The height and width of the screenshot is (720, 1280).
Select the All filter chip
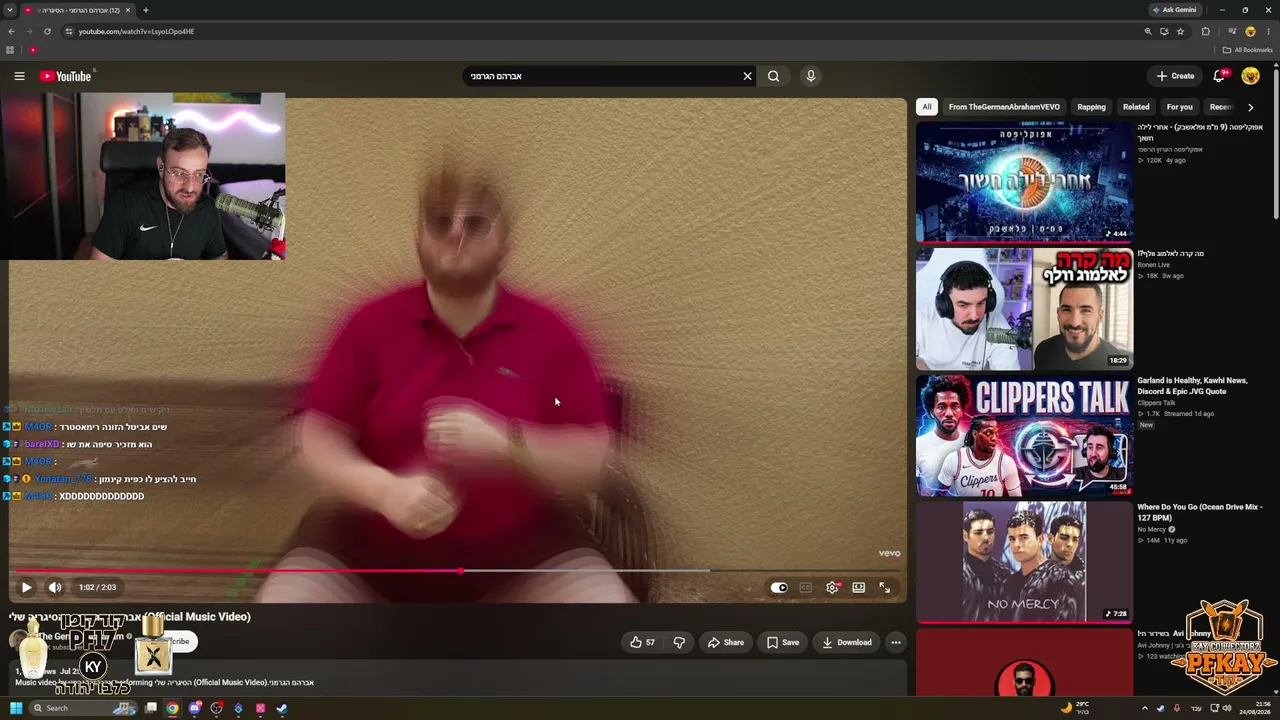point(927,107)
